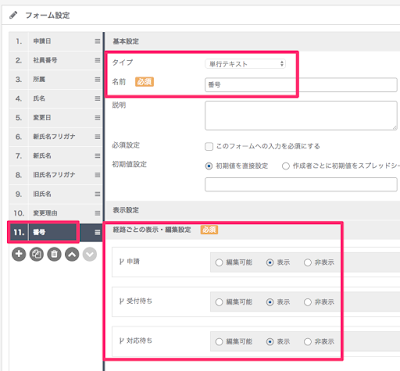400x371 pixels.
Task: Delete the selected item with trash icon
Action: (x=54, y=254)
